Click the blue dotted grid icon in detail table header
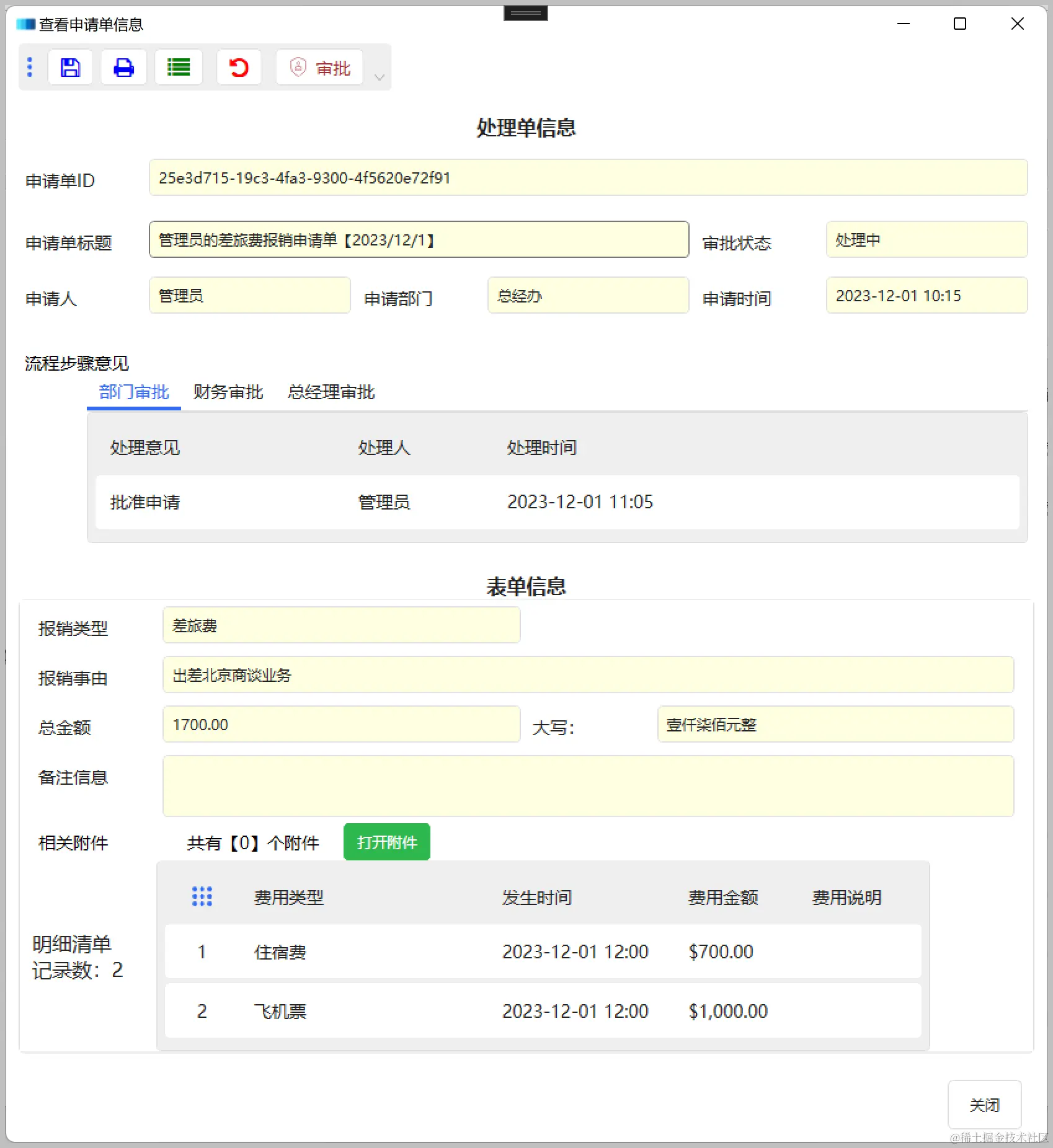The width and height of the screenshot is (1053, 1148). coord(202,896)
